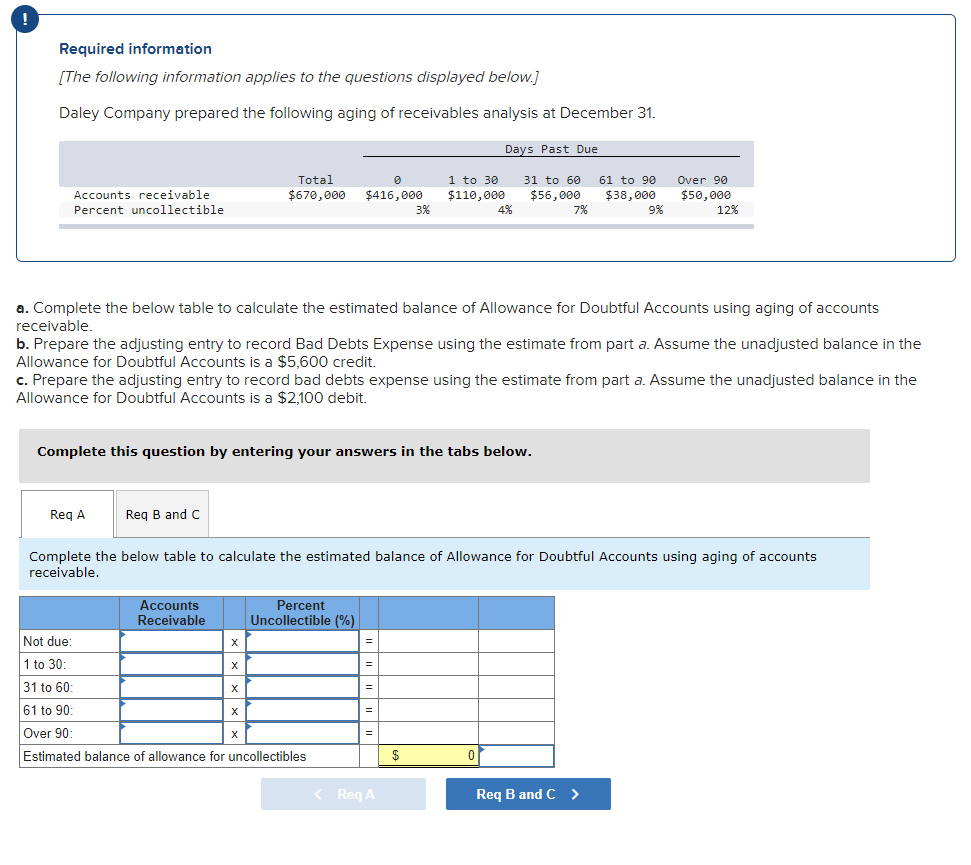971x865 pixels.
Task: Select the input cell right of the total
Action: tap(516, 755)
